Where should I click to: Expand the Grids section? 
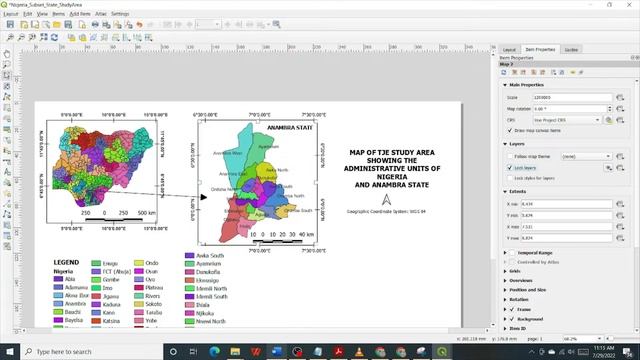[x=505, y=271]
